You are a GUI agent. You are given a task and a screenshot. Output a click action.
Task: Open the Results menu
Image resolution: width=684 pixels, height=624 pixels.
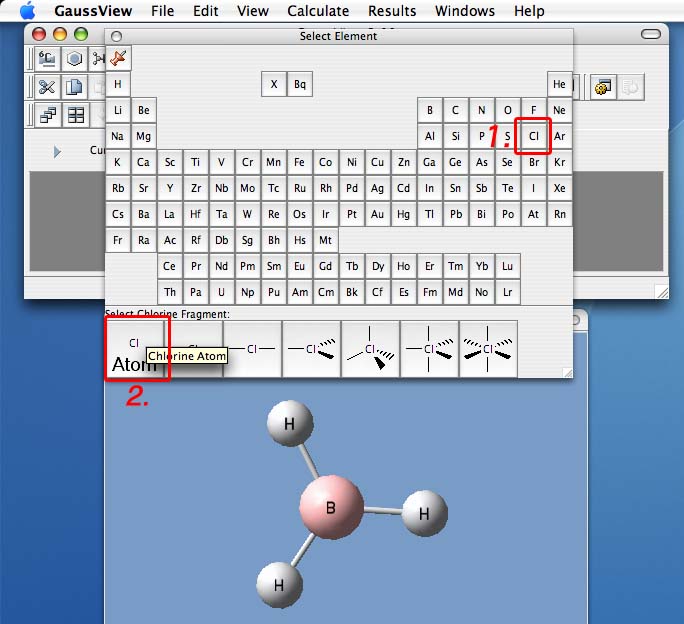coord(392,11)
